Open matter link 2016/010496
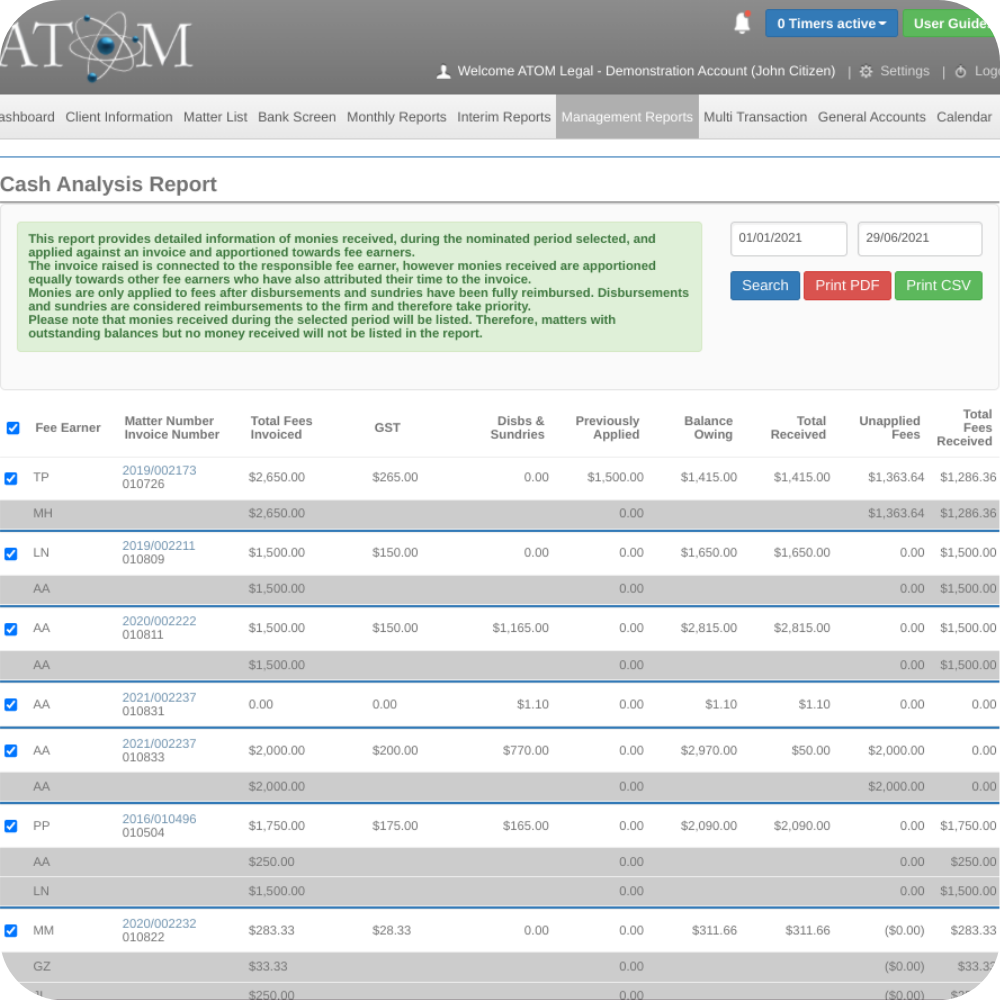Screen dimensions: 1000x1000 [x=158, y=819]
